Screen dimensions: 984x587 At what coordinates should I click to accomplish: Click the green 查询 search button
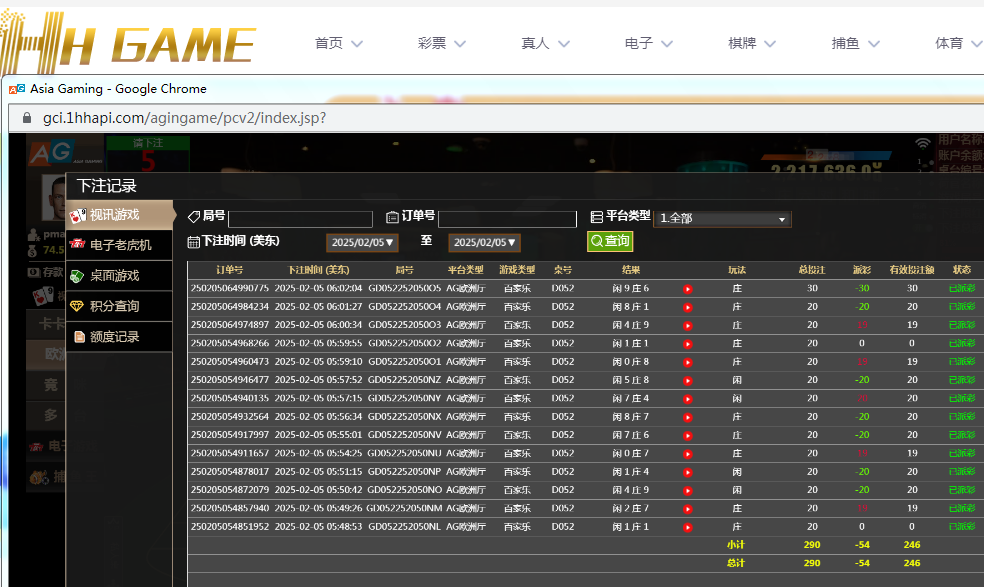click(x=610, y=241)
